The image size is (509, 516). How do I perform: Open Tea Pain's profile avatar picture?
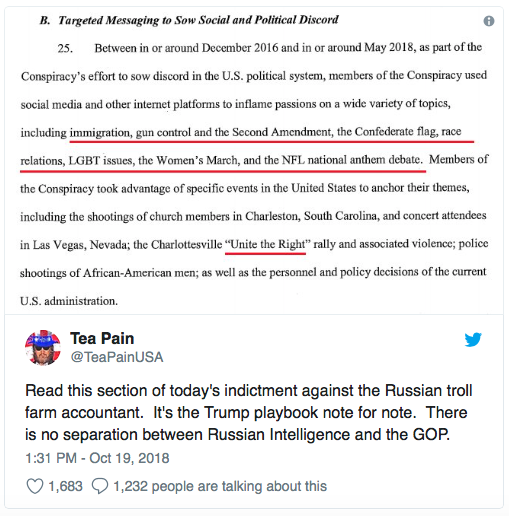pos(43,348)
